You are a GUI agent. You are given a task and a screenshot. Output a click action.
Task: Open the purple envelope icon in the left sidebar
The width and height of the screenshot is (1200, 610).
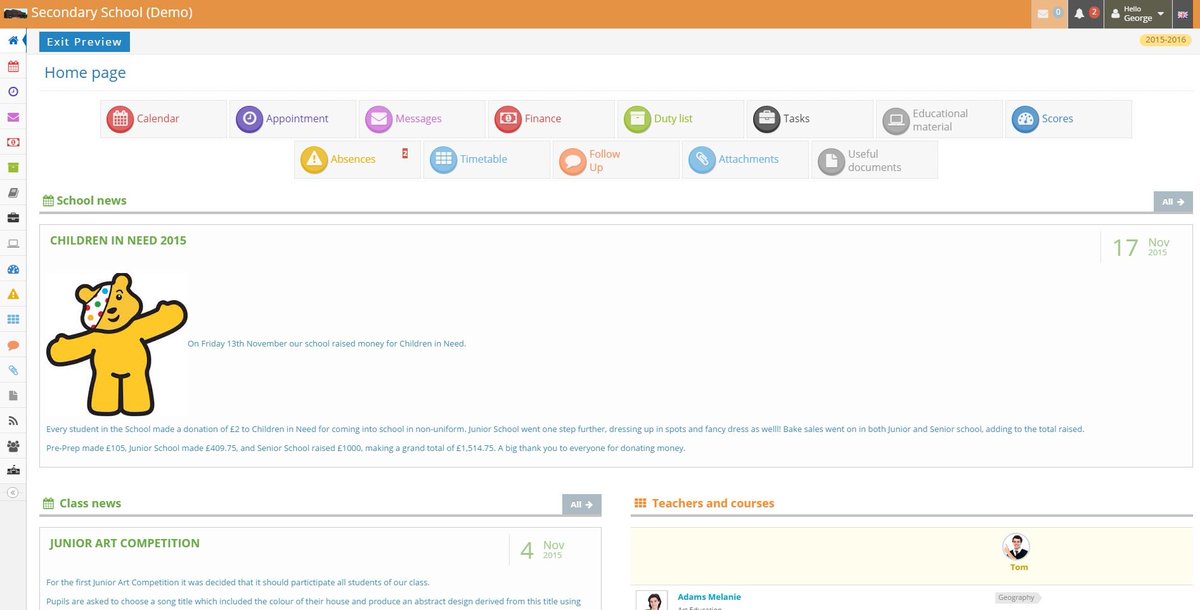pyautogui.click(x=13, y=117)
